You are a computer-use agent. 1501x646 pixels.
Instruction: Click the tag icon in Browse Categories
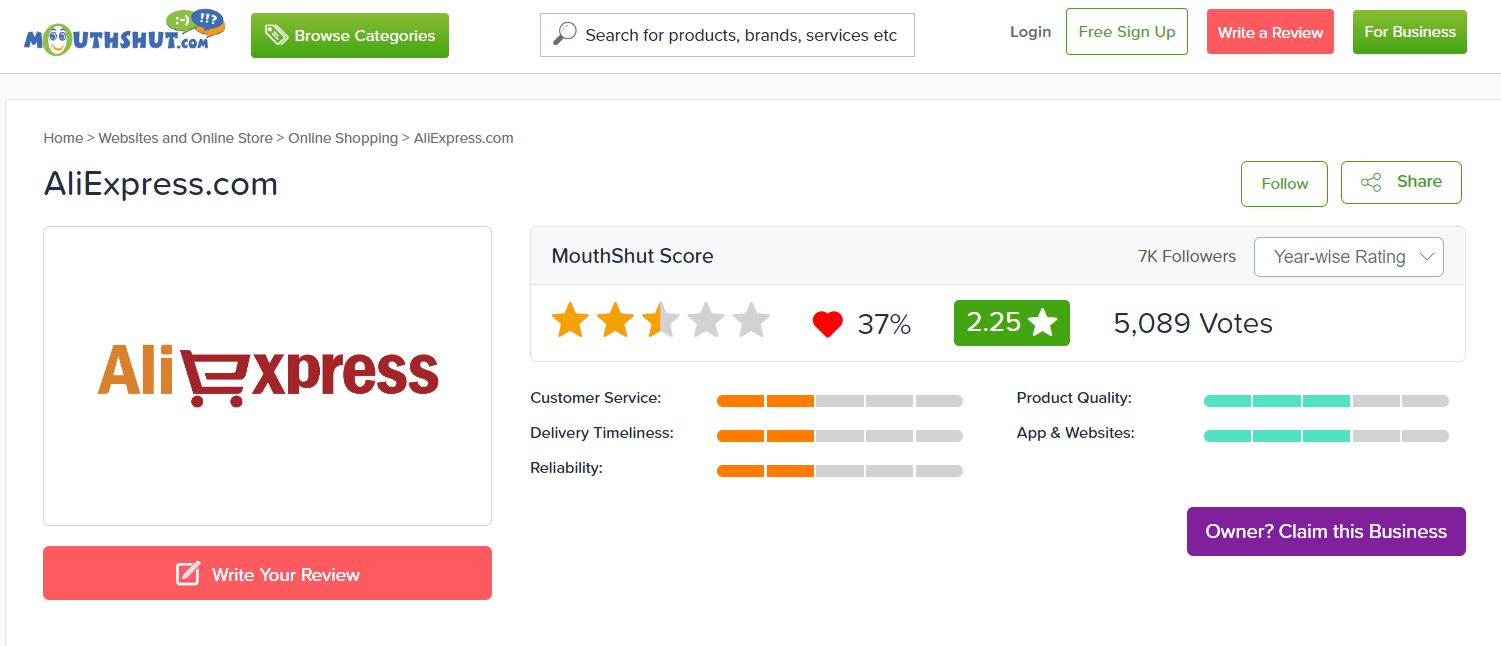(x=276, y=35)
